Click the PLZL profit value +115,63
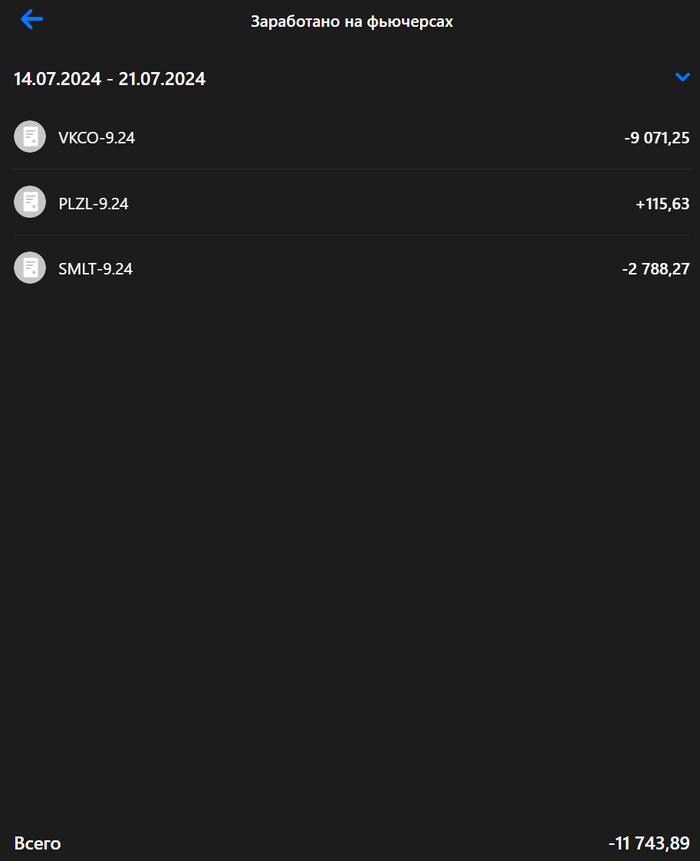 point(662,204)
